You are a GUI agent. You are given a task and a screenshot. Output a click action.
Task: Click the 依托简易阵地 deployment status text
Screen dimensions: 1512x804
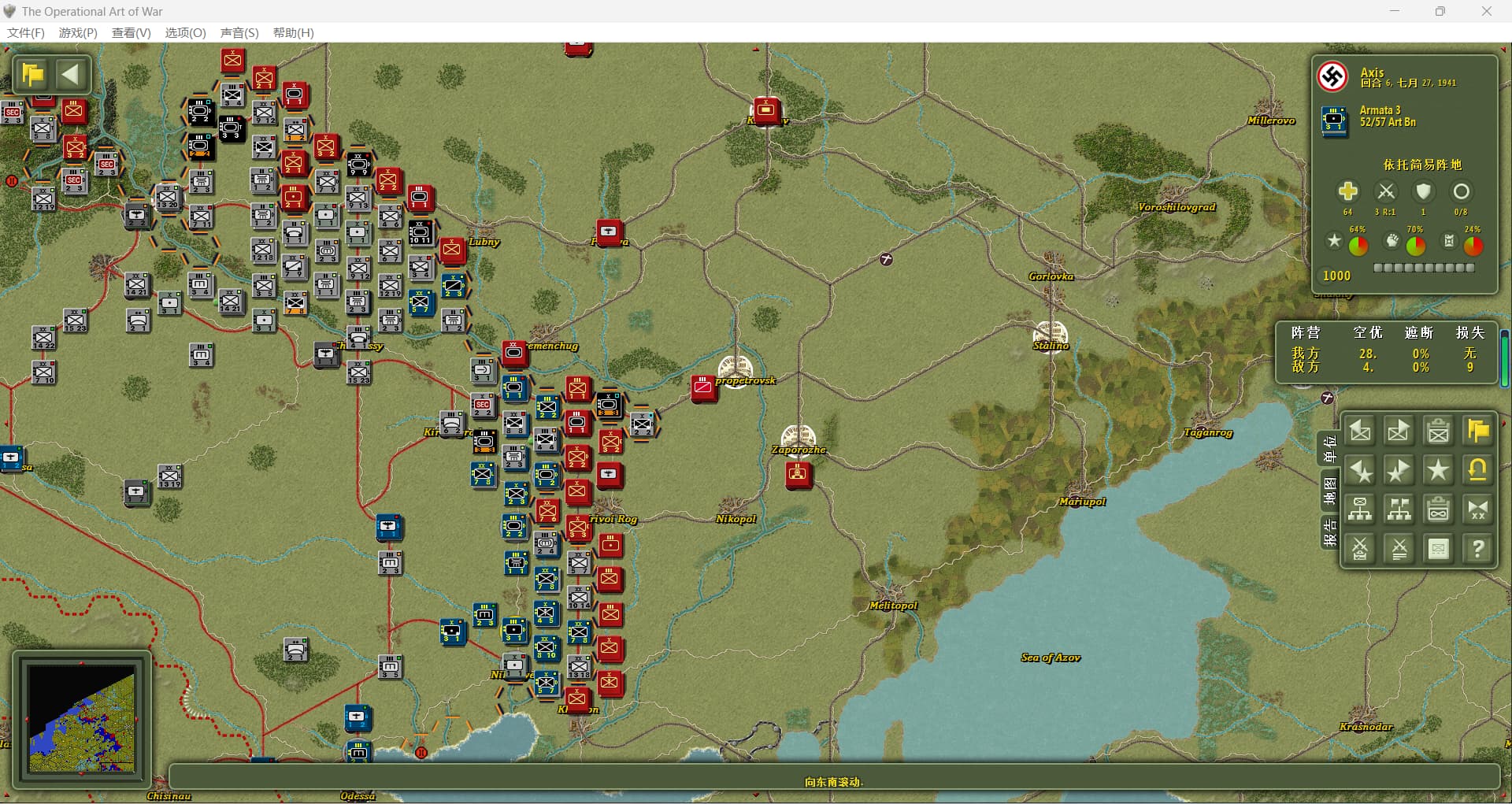tap(1422, 165)
